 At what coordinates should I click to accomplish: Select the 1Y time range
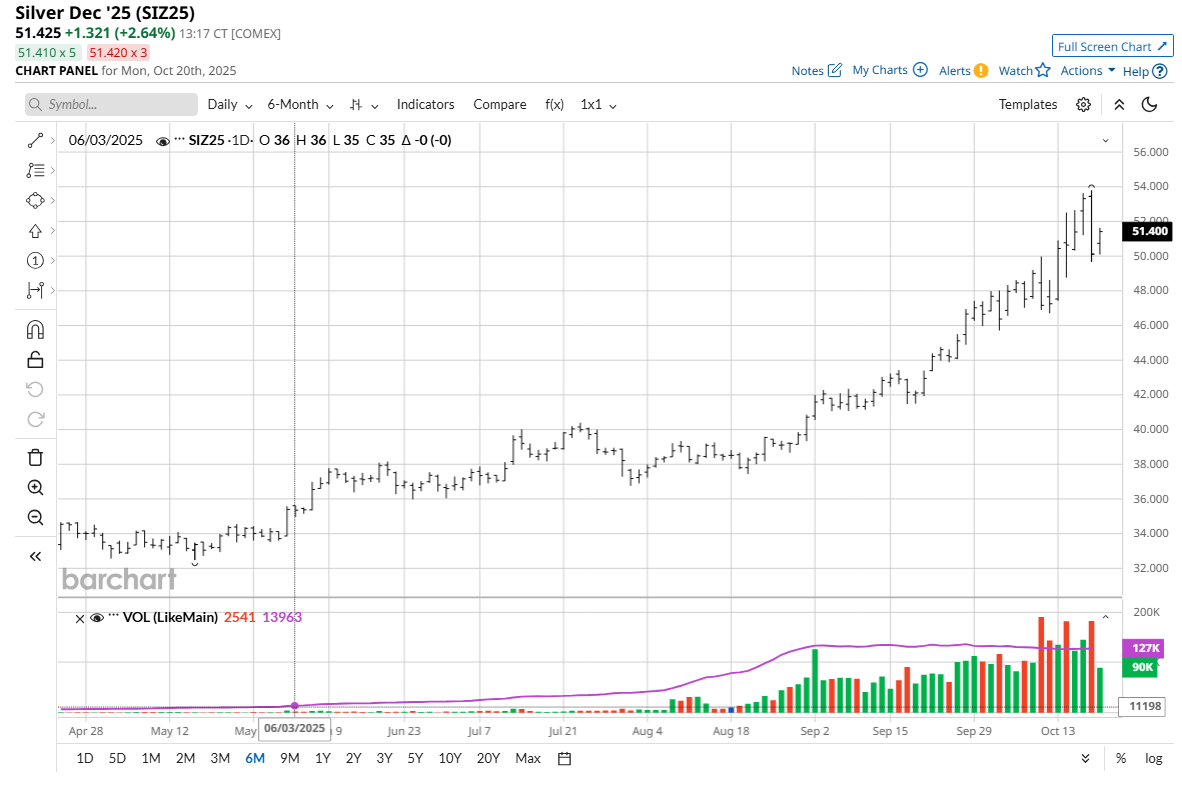[x=323, y=758]
